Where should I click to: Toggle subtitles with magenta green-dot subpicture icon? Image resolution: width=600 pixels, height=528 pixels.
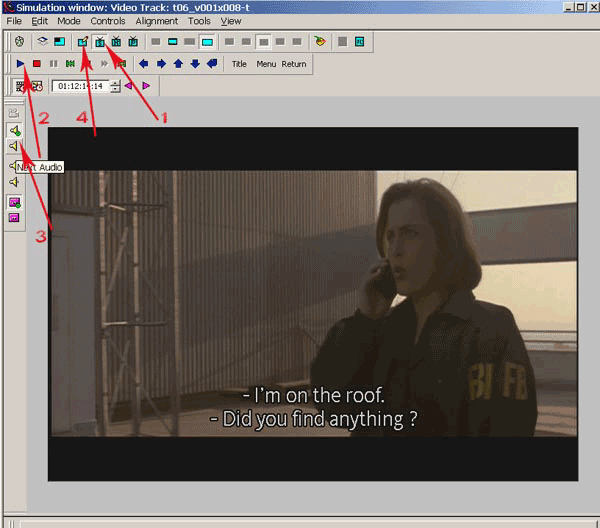pos(14,202)
